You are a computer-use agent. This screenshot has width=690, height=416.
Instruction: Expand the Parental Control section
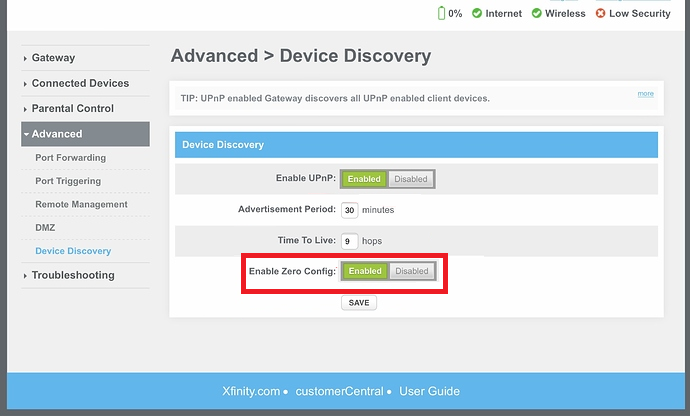coord(72,108)
